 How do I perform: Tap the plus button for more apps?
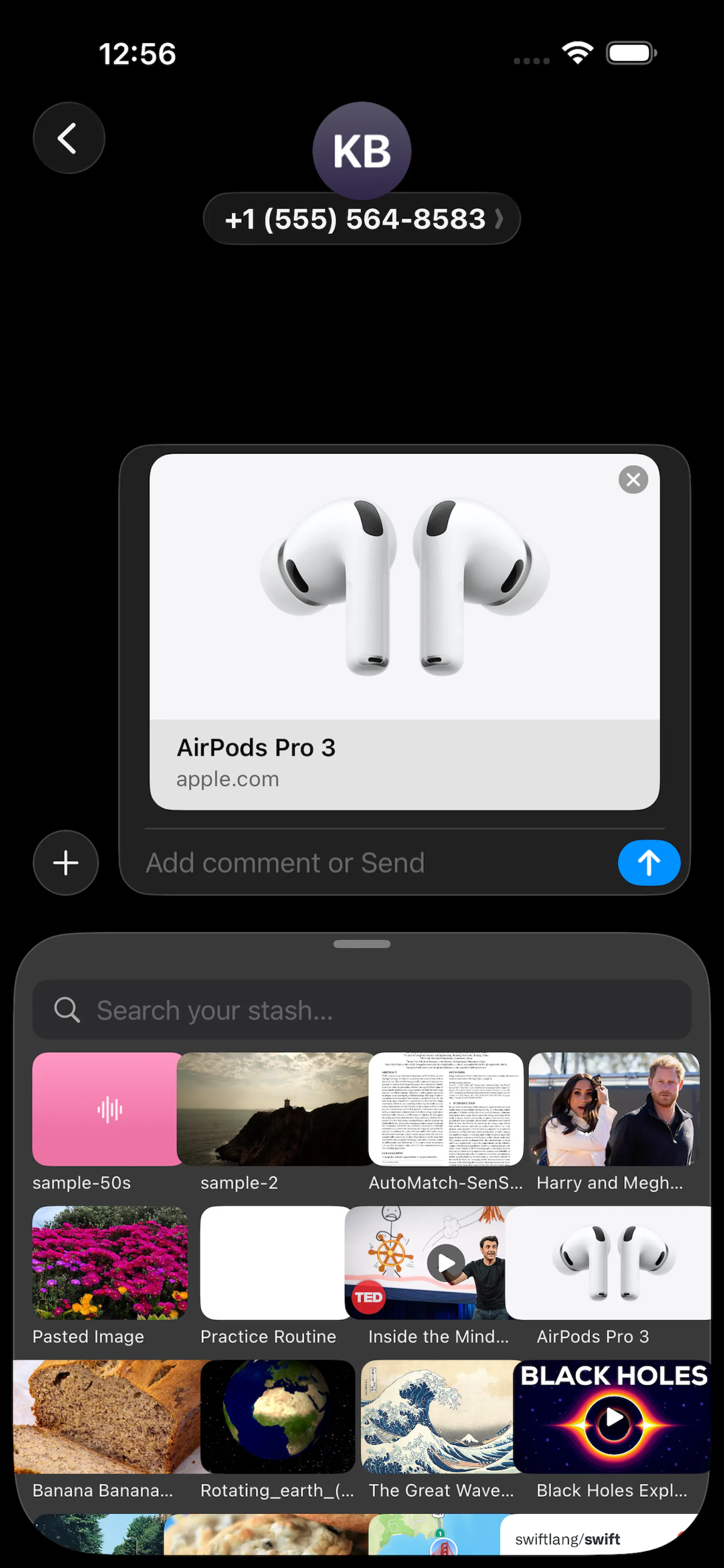coord(66,863)
